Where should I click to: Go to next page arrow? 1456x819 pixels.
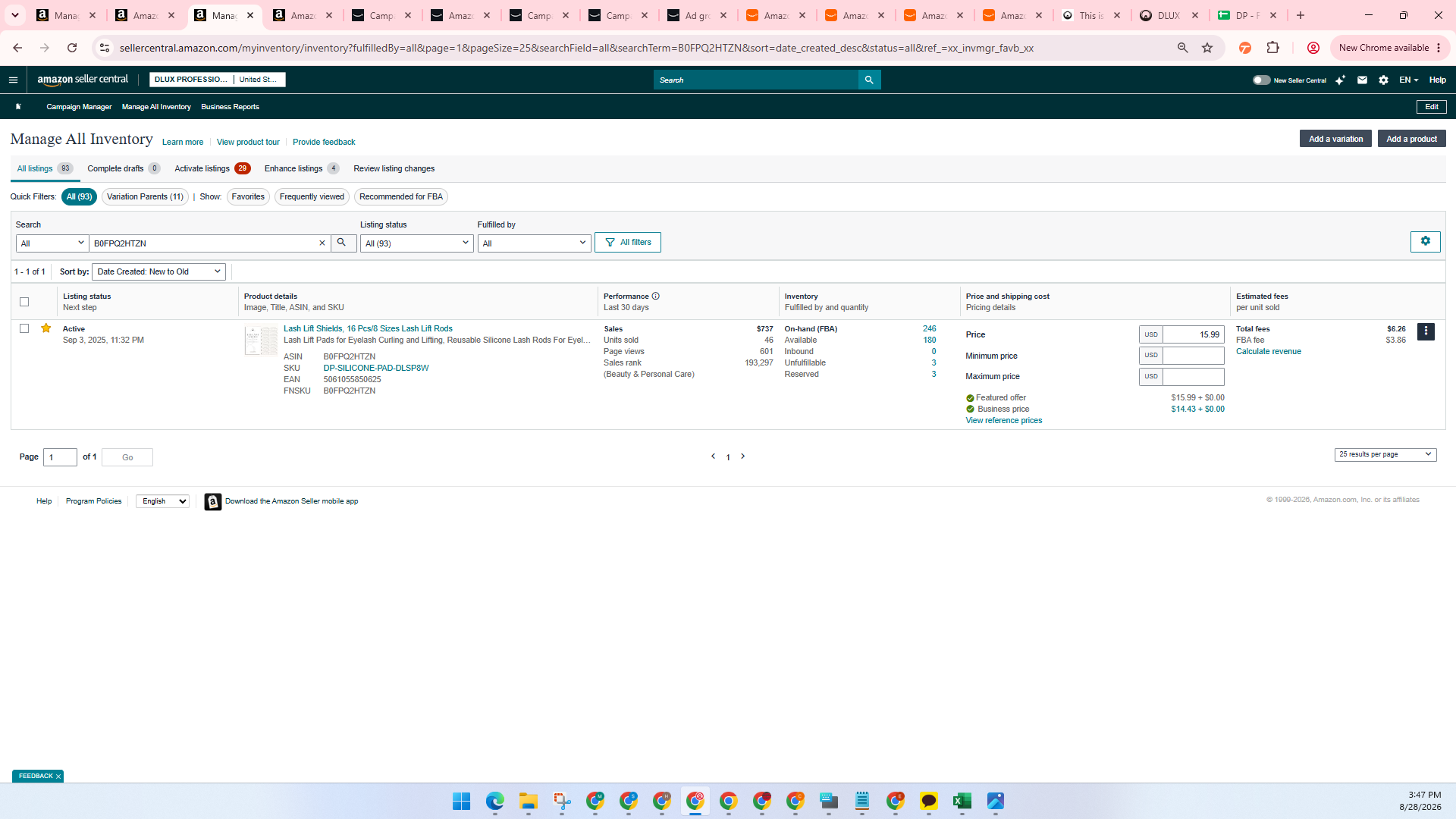[742, 457]
